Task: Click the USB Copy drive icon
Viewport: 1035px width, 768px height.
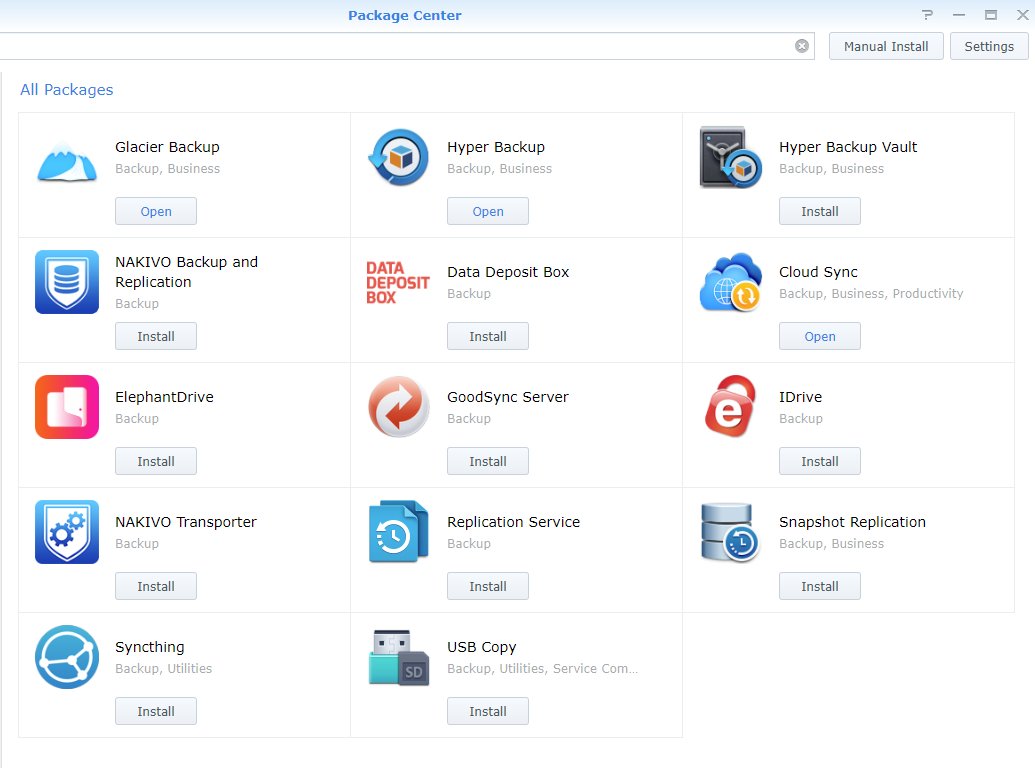Action: pyautogui.click(x=399, y=658)
